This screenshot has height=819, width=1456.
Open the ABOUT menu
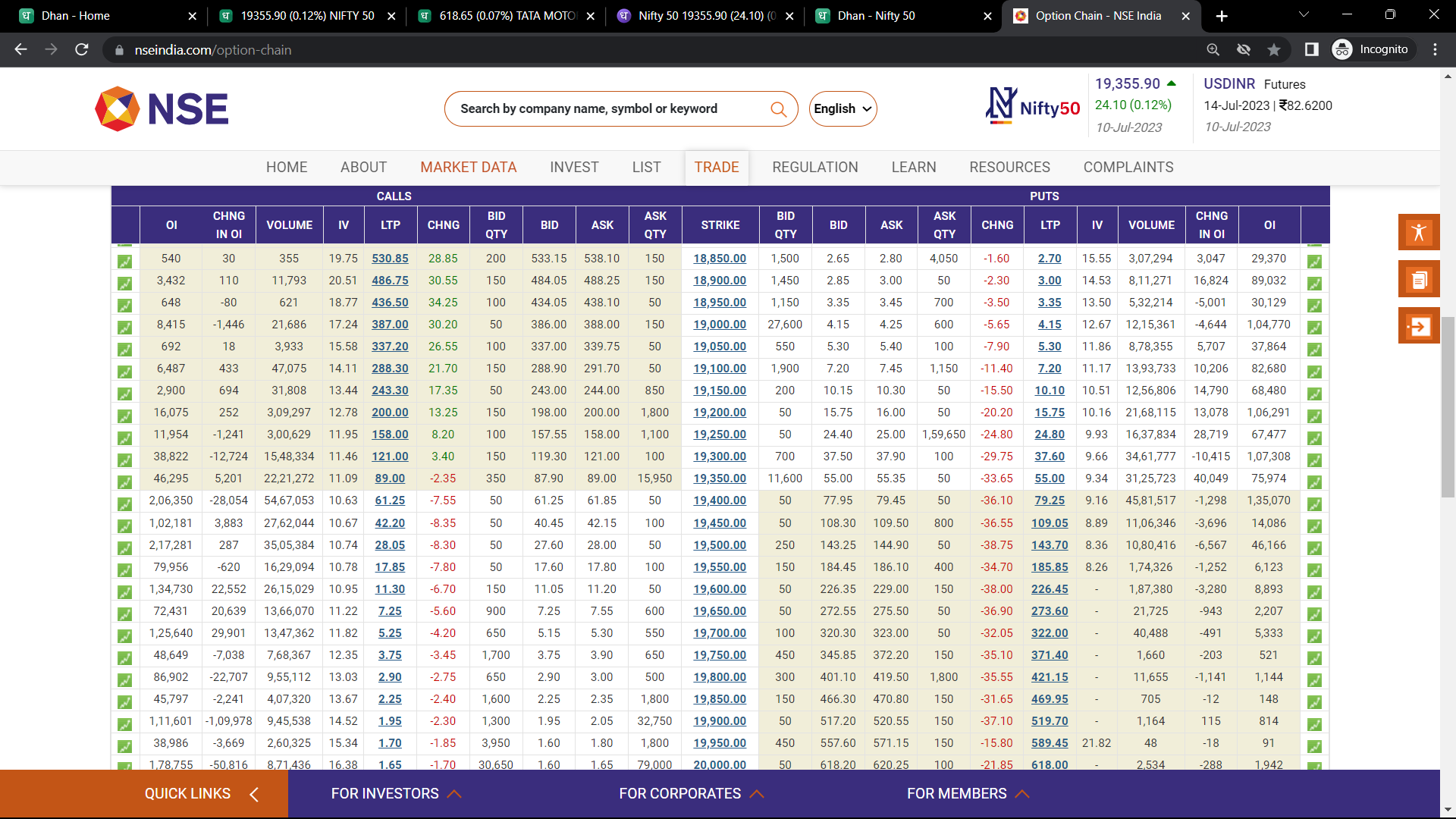(363, 168)
